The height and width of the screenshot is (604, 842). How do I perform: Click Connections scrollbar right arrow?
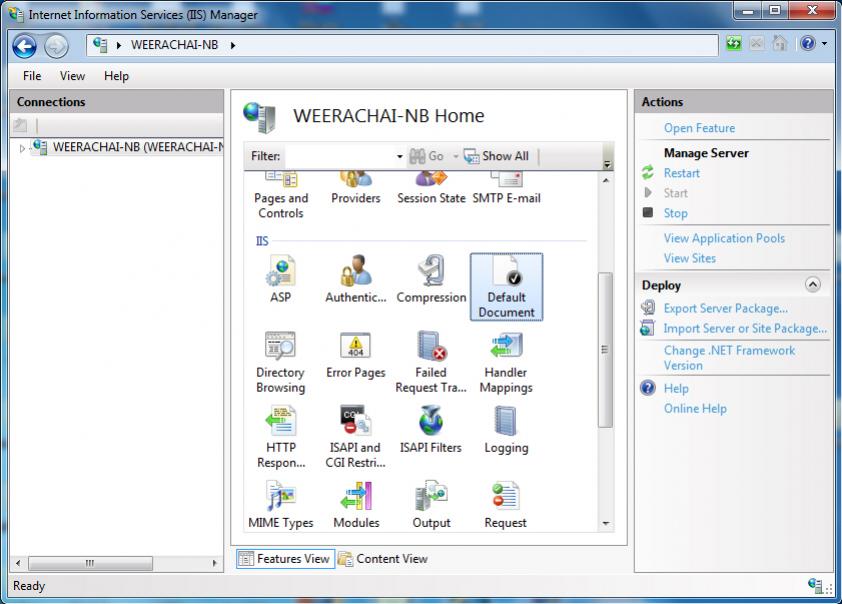click(x=214, y=563)
